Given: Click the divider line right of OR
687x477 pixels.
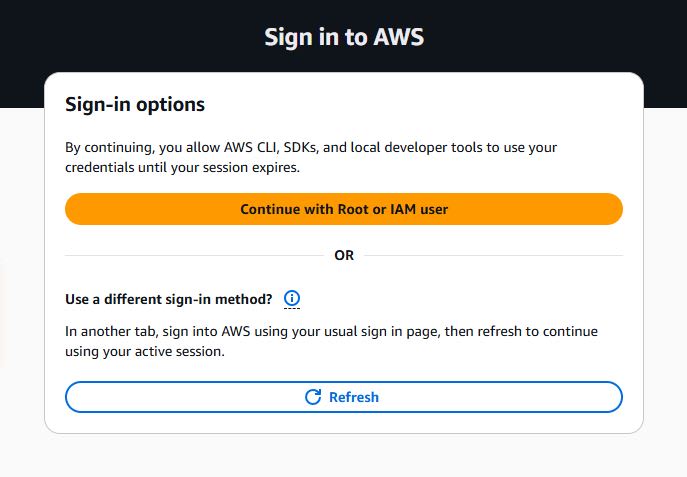Looking at the screenshot, I should [x=493, y=255].
